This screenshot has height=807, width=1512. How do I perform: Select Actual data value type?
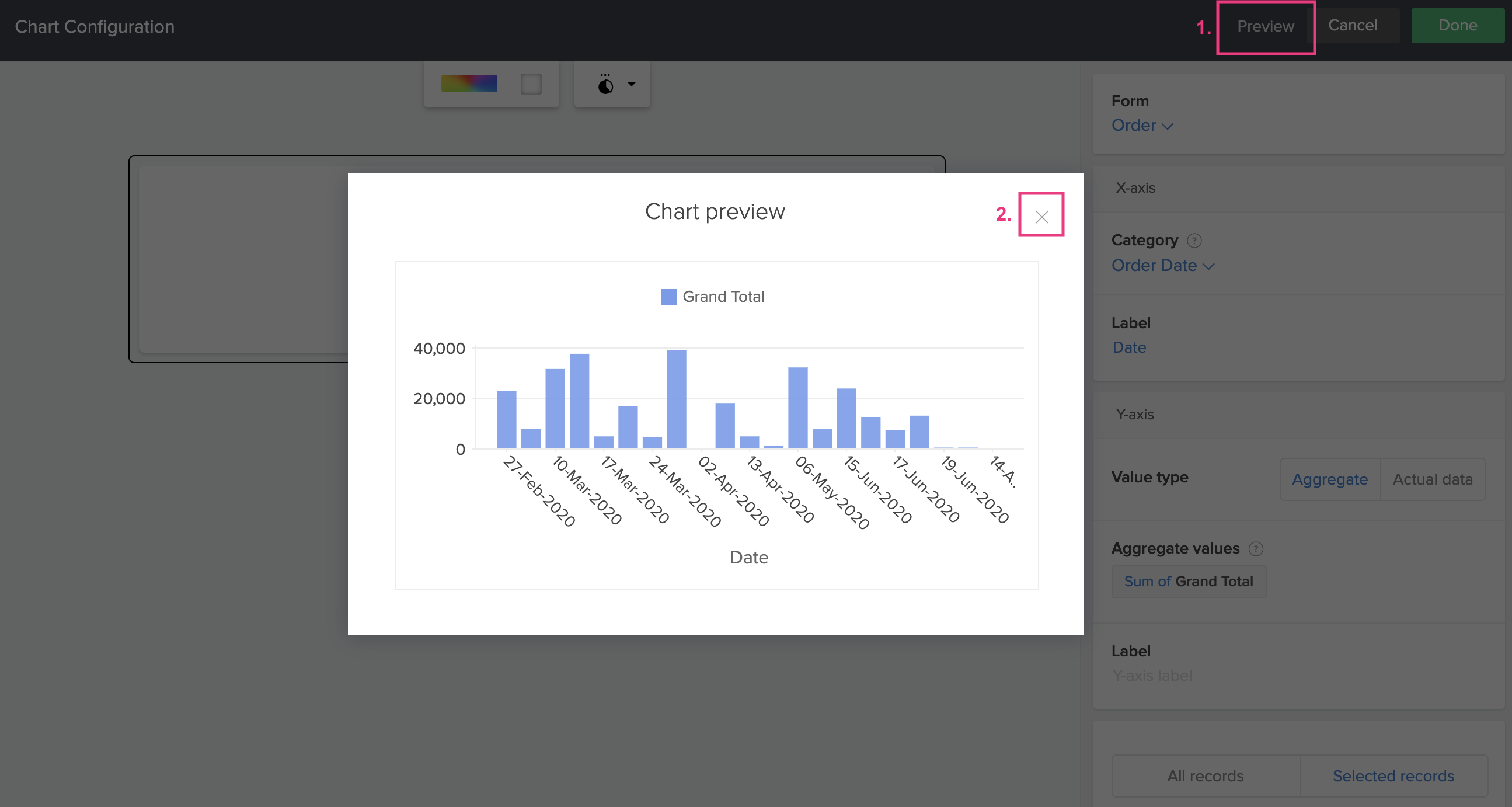1432,479
